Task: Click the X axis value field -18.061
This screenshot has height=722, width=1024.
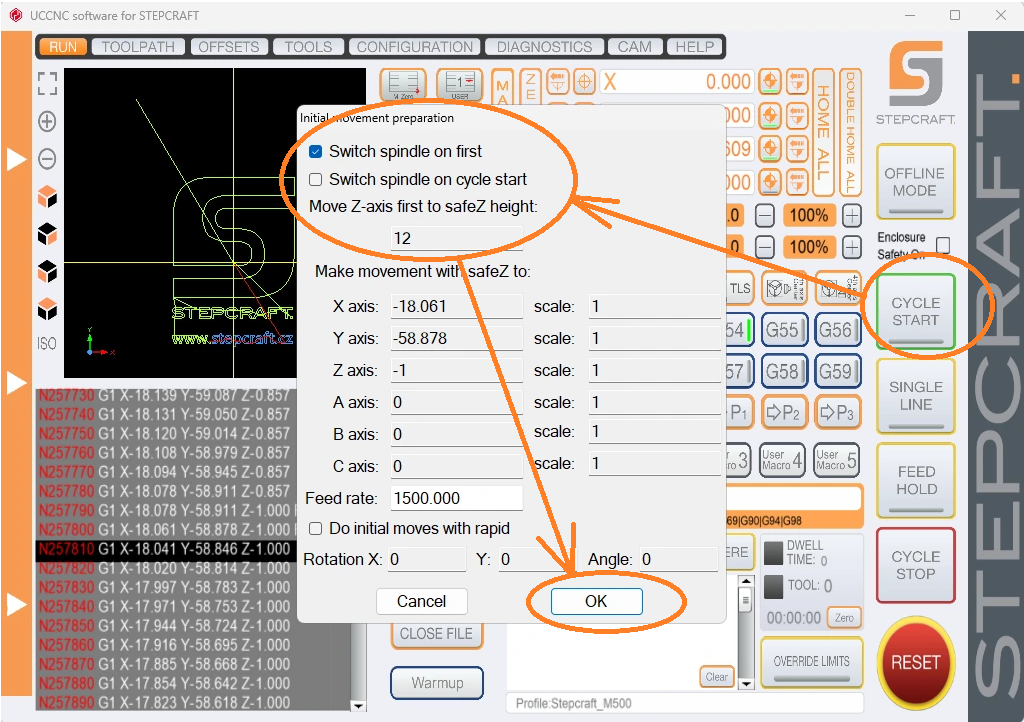Action: tap(456, 307)
